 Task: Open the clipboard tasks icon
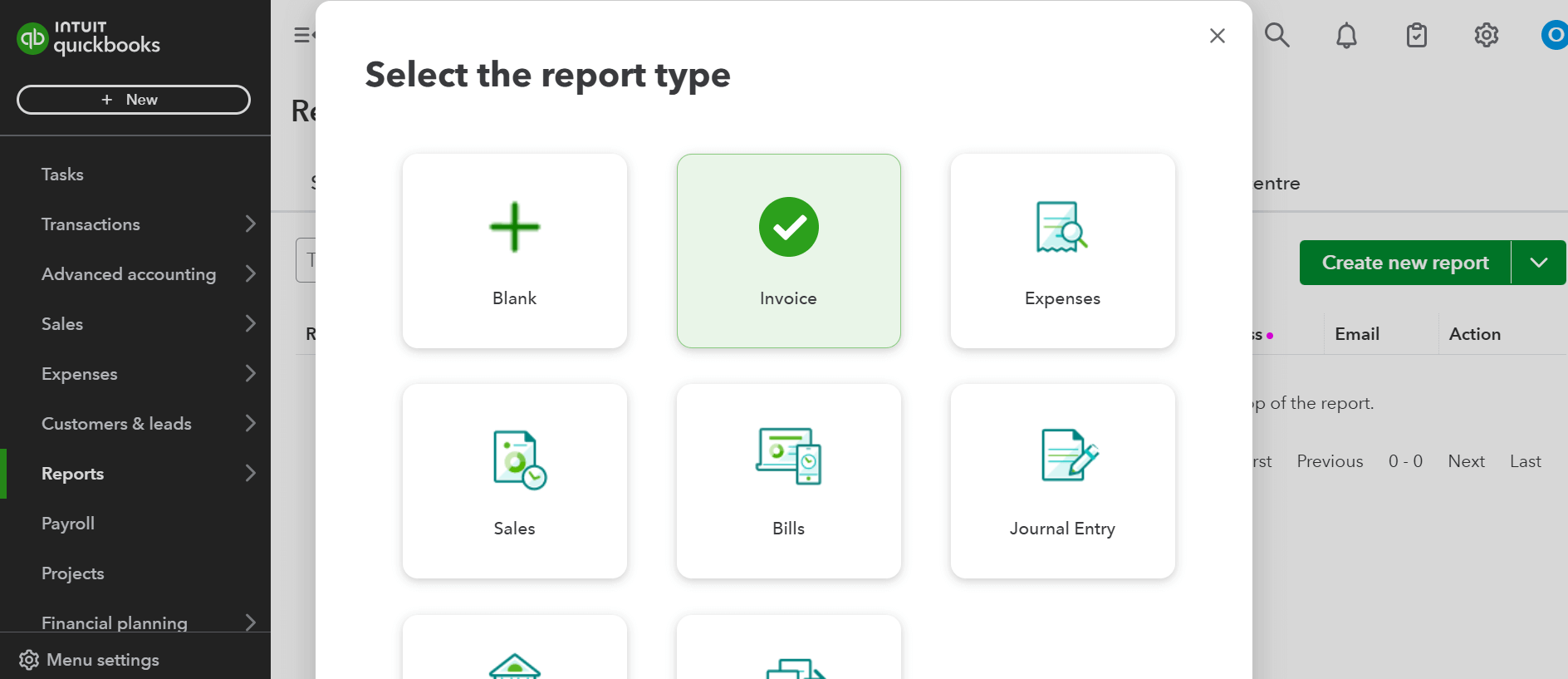coord(1416,36)
